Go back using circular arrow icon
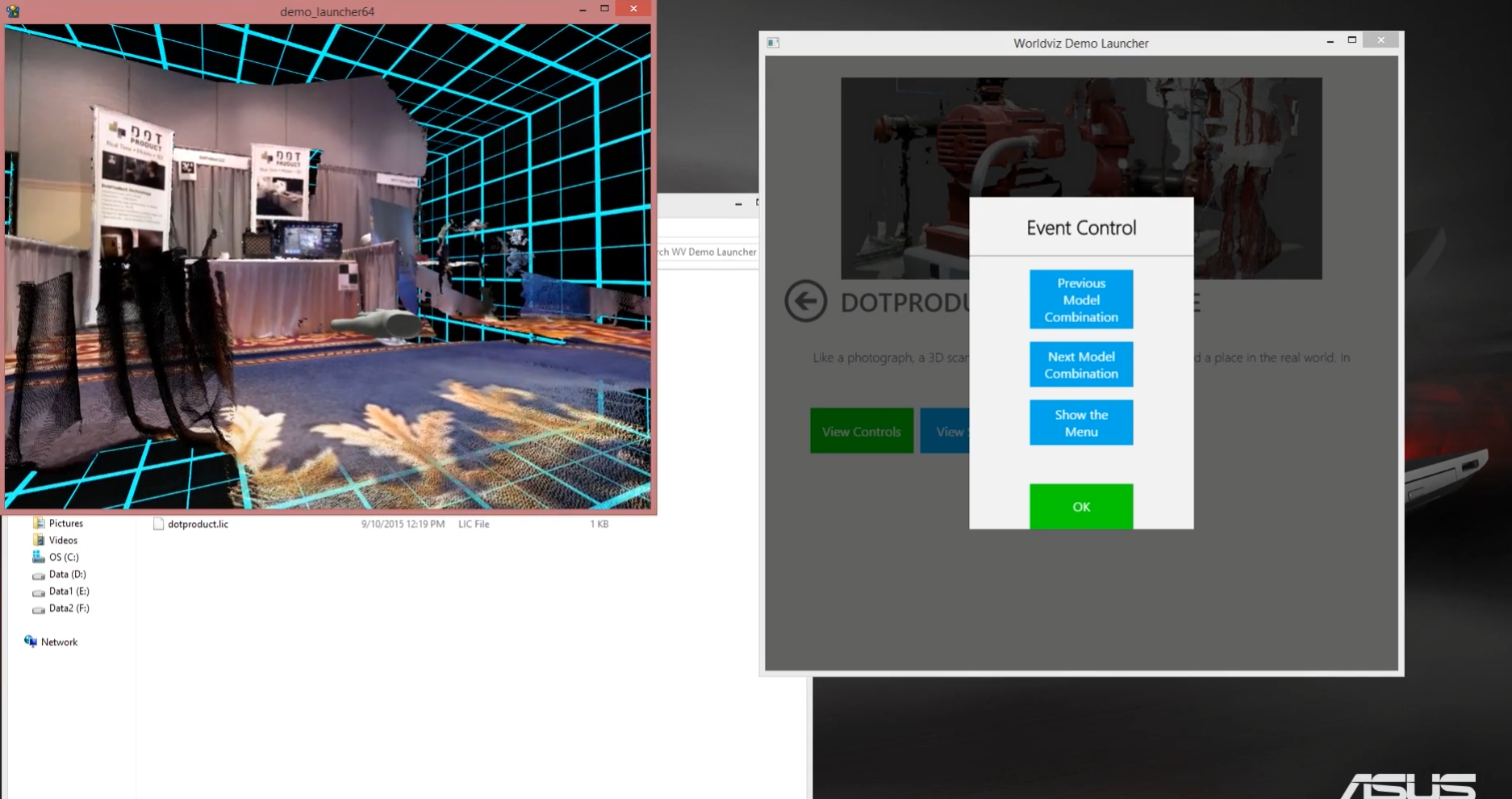1512x799 pixels. [x=806, y=301]
